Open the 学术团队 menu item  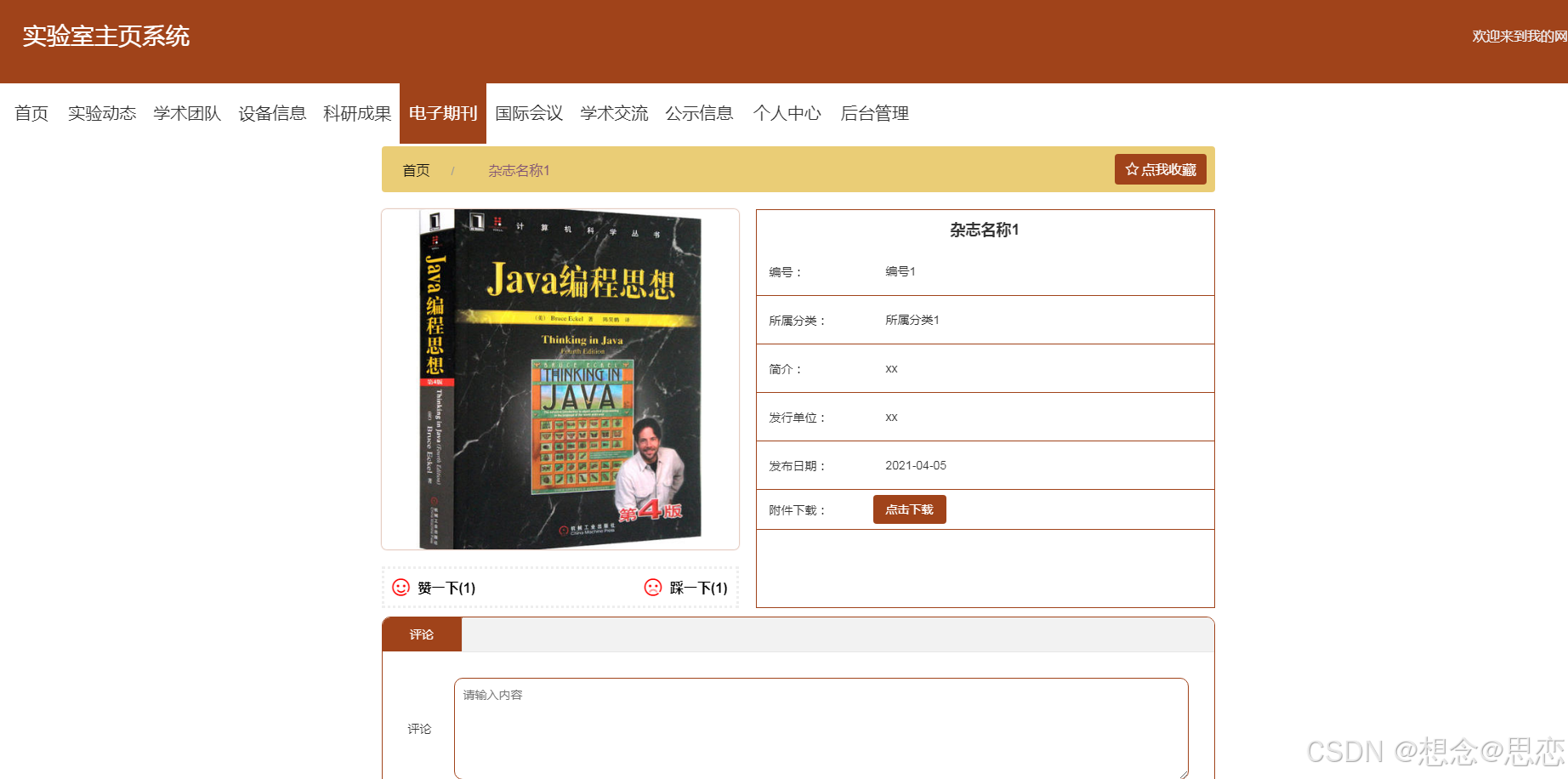(187, 113)
